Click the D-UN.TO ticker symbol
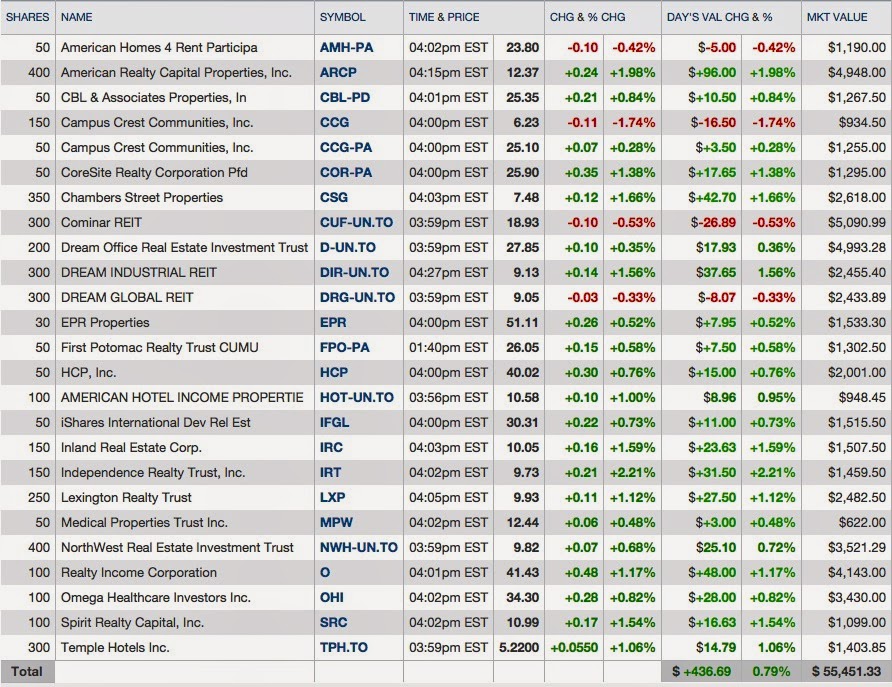This screenshot has width=892, height=687. [x=348, y=248]
